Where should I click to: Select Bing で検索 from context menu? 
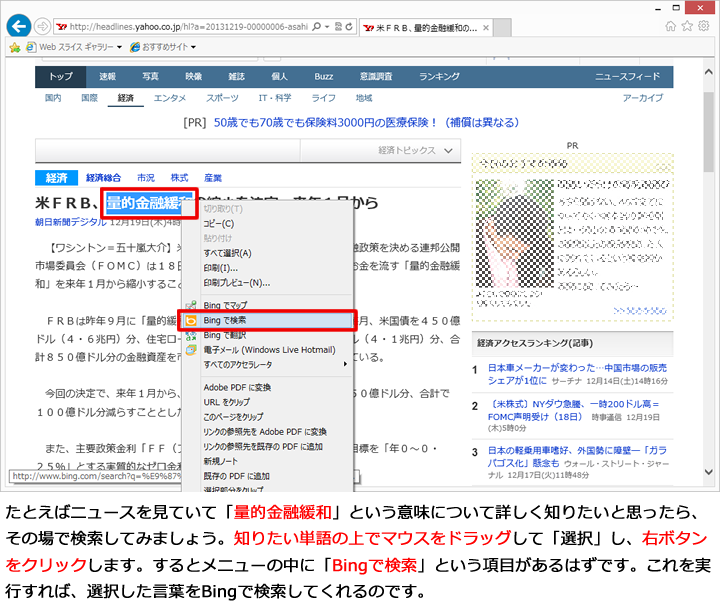268,320
